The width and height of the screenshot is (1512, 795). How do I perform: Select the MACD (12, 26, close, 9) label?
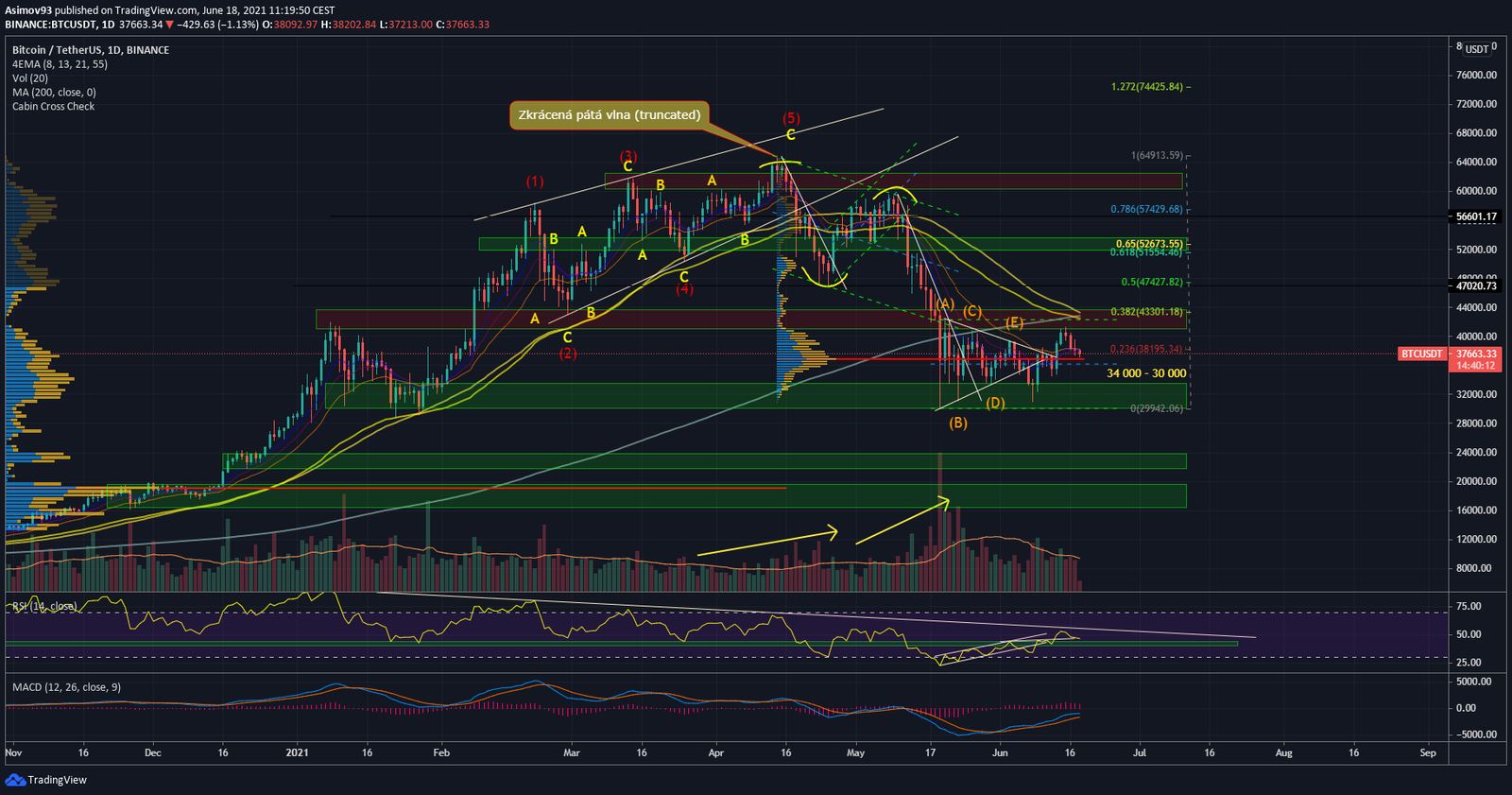click(x=66, y=687)
